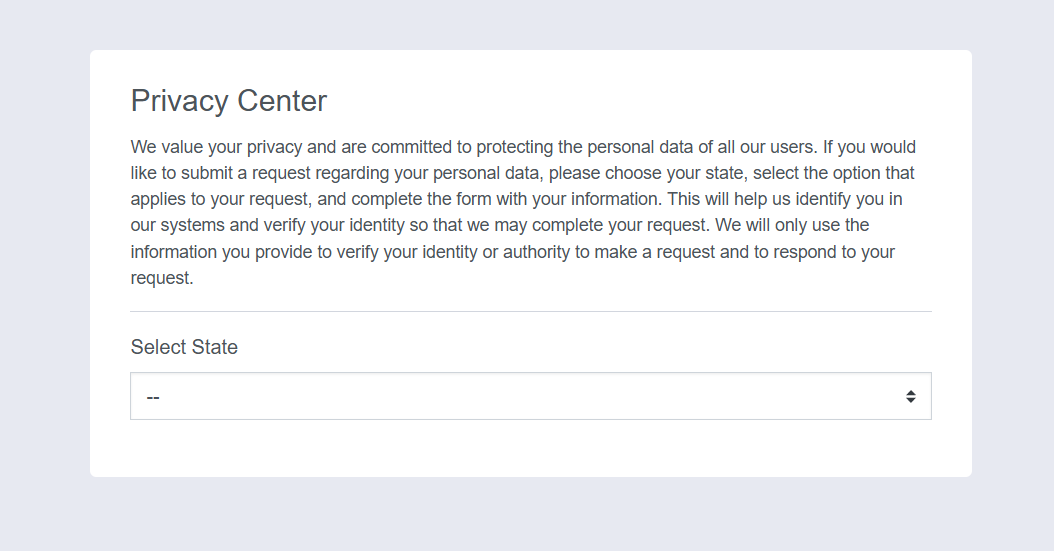
Task: Click the "Select State" label
Action: pyautogui.click(x=184, y=347)
